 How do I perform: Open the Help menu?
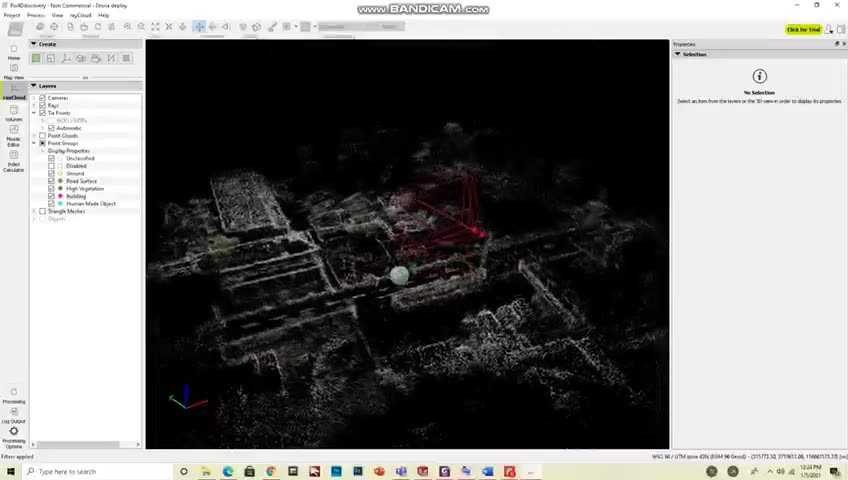click(x=103, y=15)
